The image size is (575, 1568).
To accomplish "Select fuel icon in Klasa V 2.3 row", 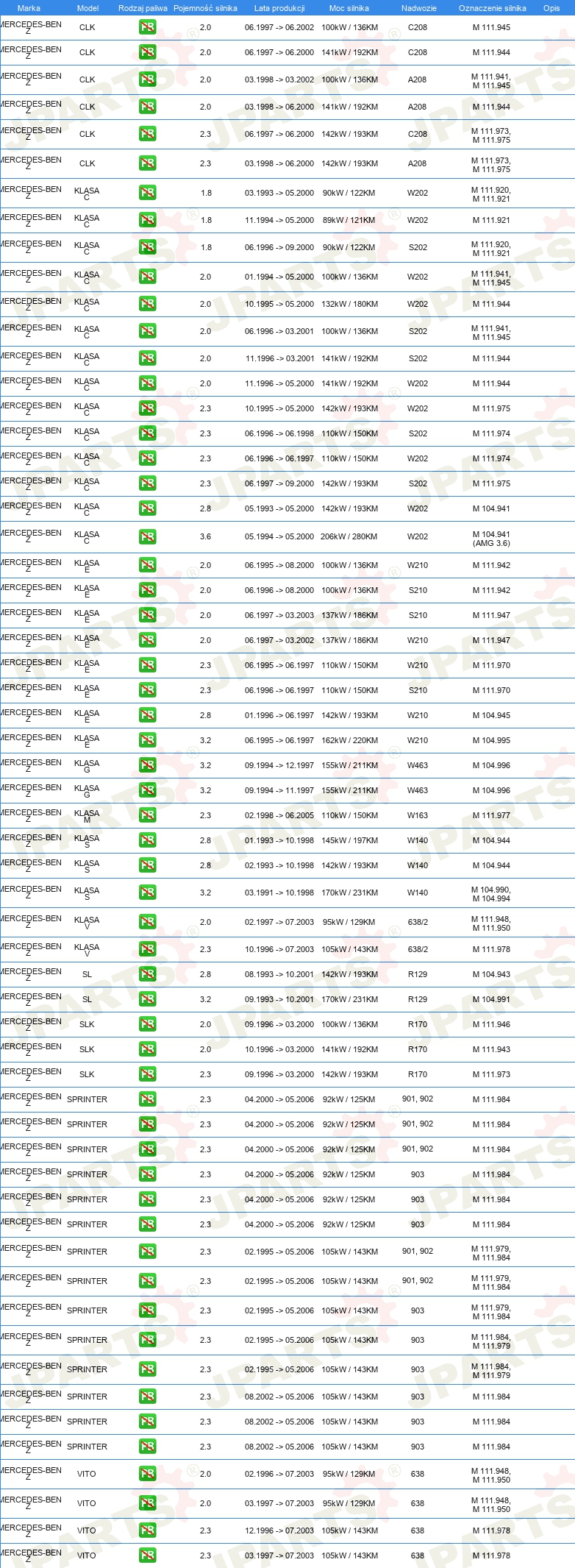I will point(147,949).
